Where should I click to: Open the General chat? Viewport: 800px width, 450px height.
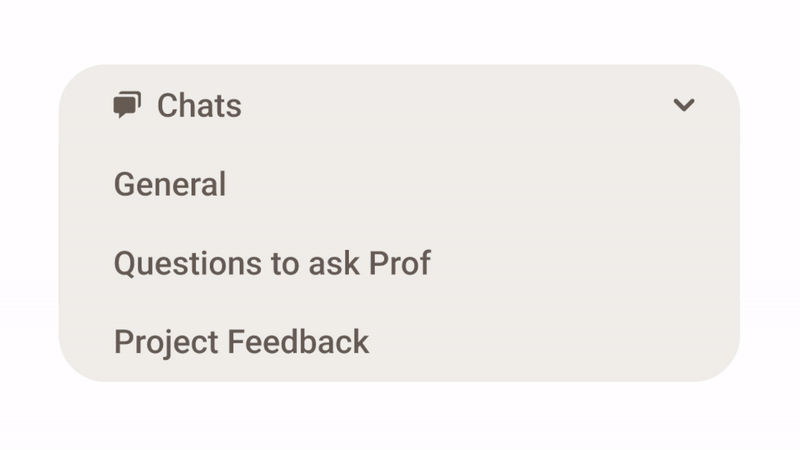coord(170,184)
